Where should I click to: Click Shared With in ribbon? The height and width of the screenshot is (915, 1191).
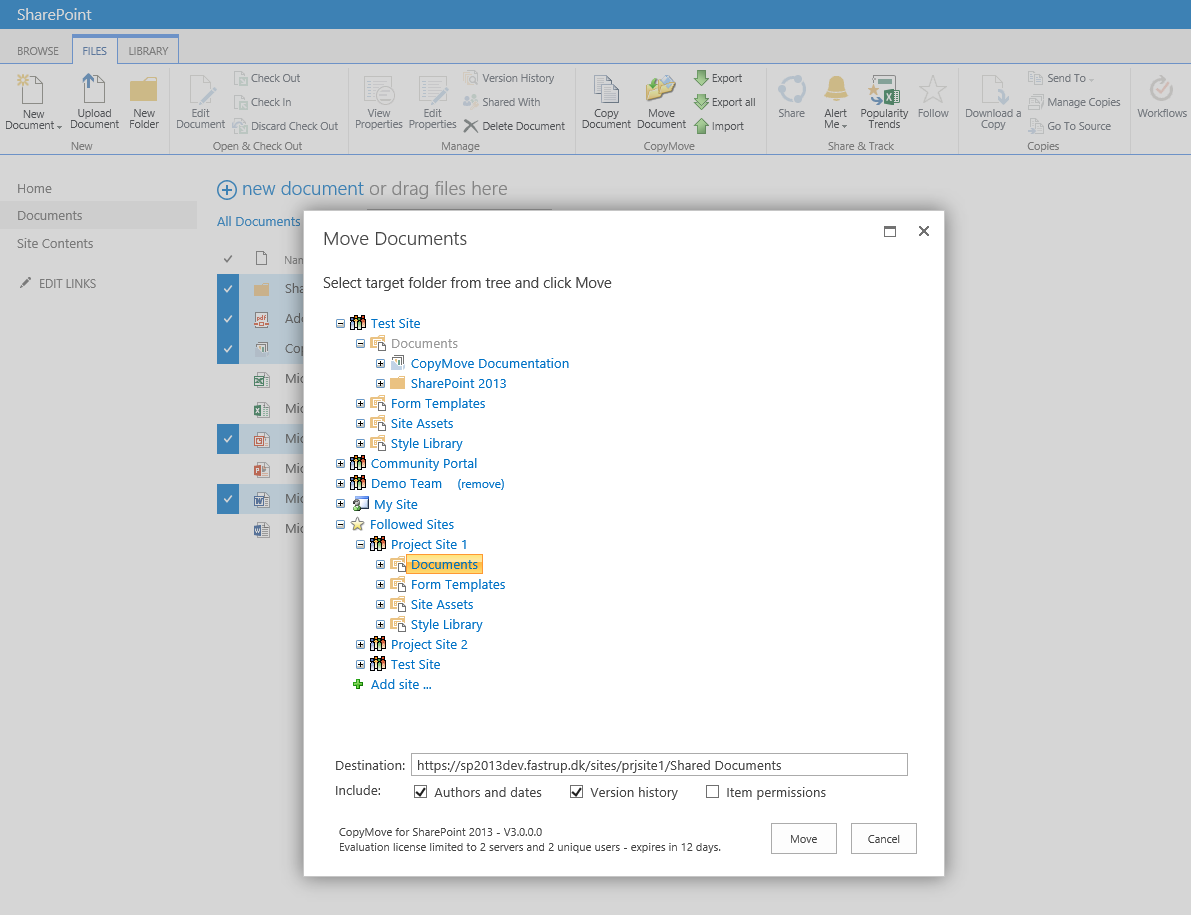[x=502, y=103]
